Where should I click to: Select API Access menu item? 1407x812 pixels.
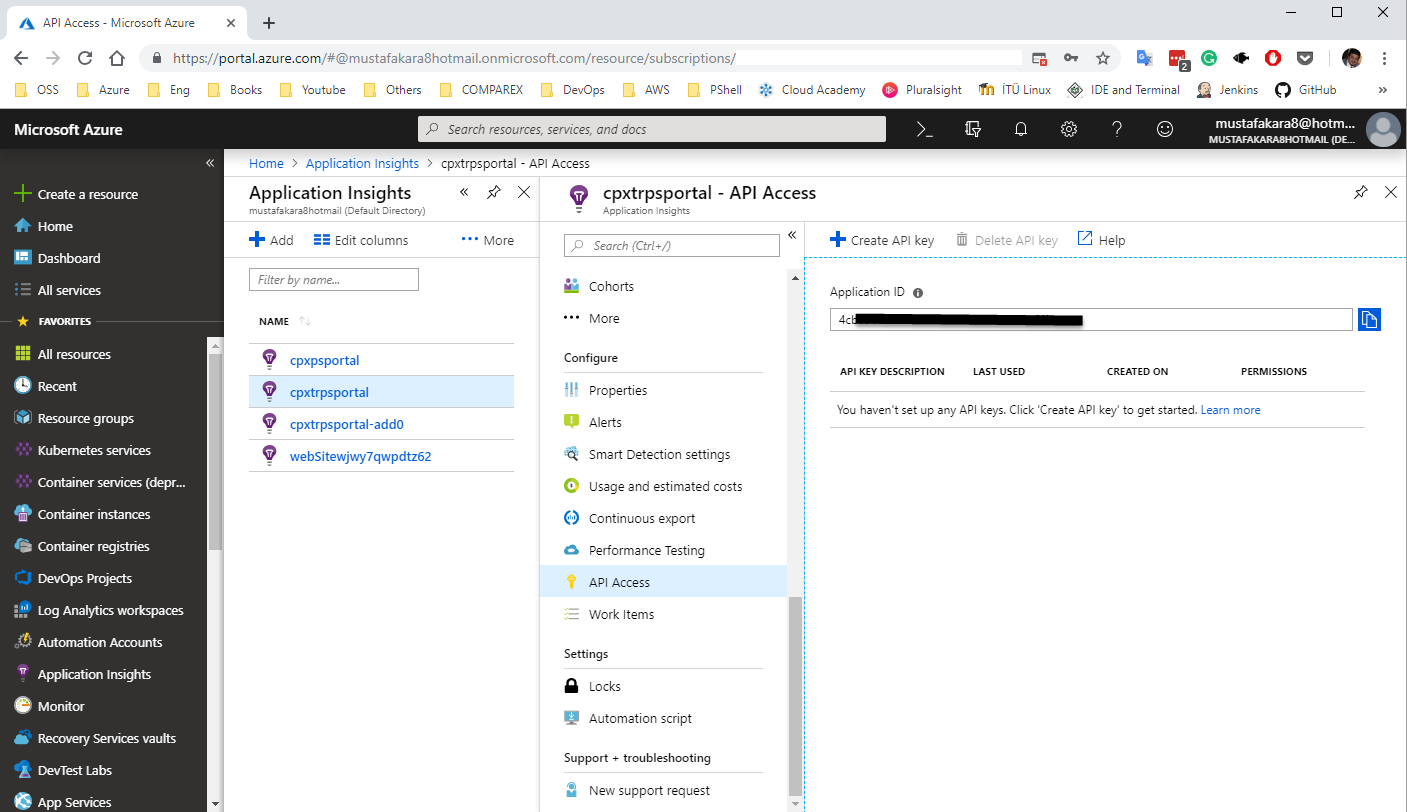[663, 582]
